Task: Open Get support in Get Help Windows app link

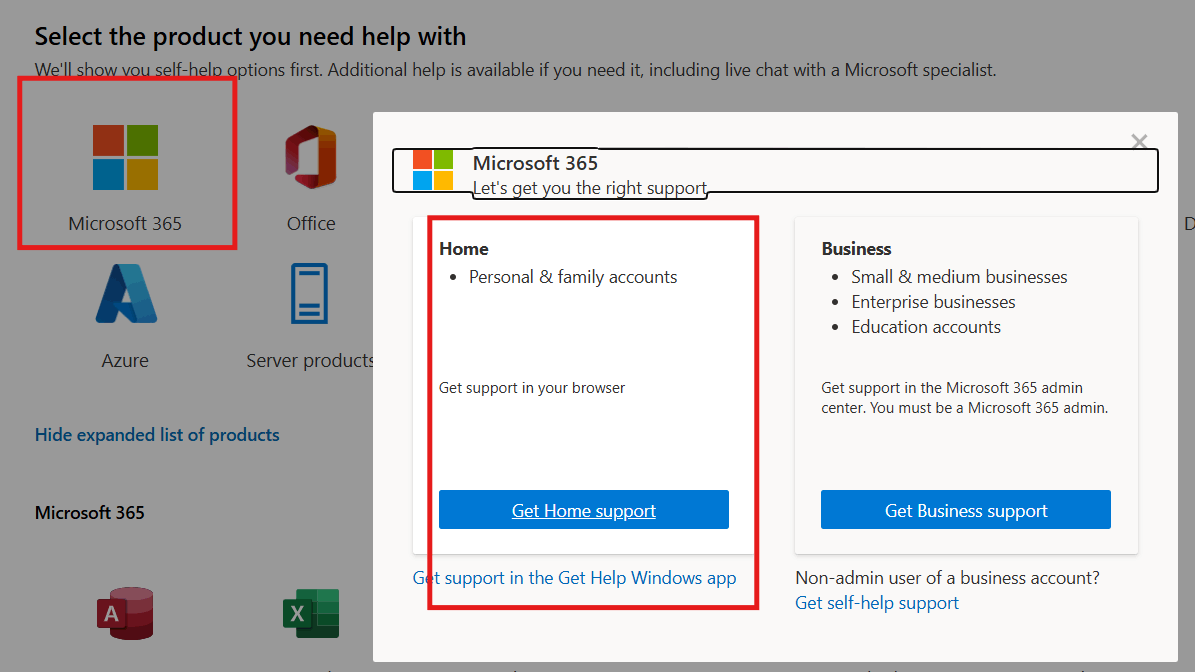Action: 575,578
